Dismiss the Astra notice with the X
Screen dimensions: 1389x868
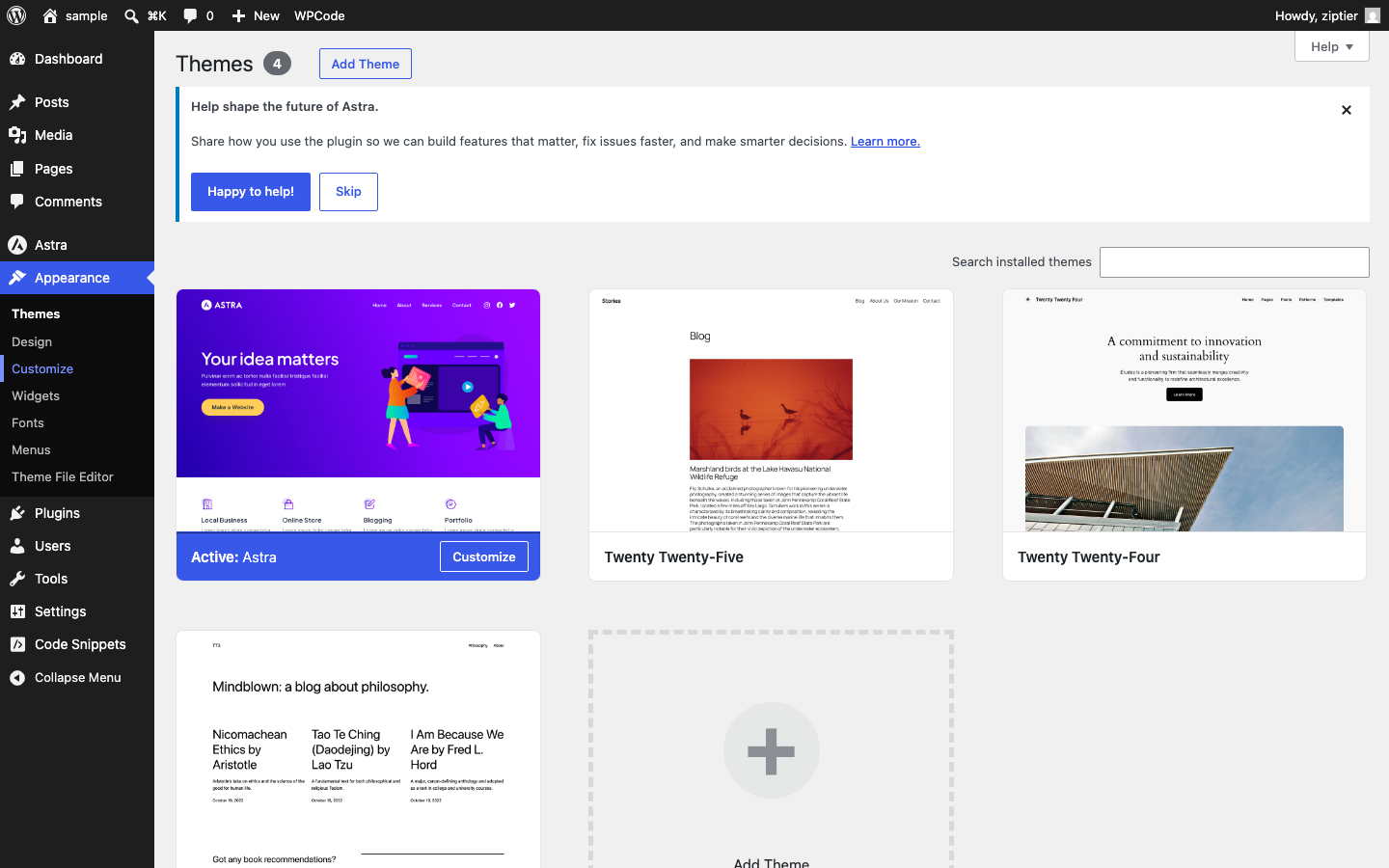click(1347, 110)
